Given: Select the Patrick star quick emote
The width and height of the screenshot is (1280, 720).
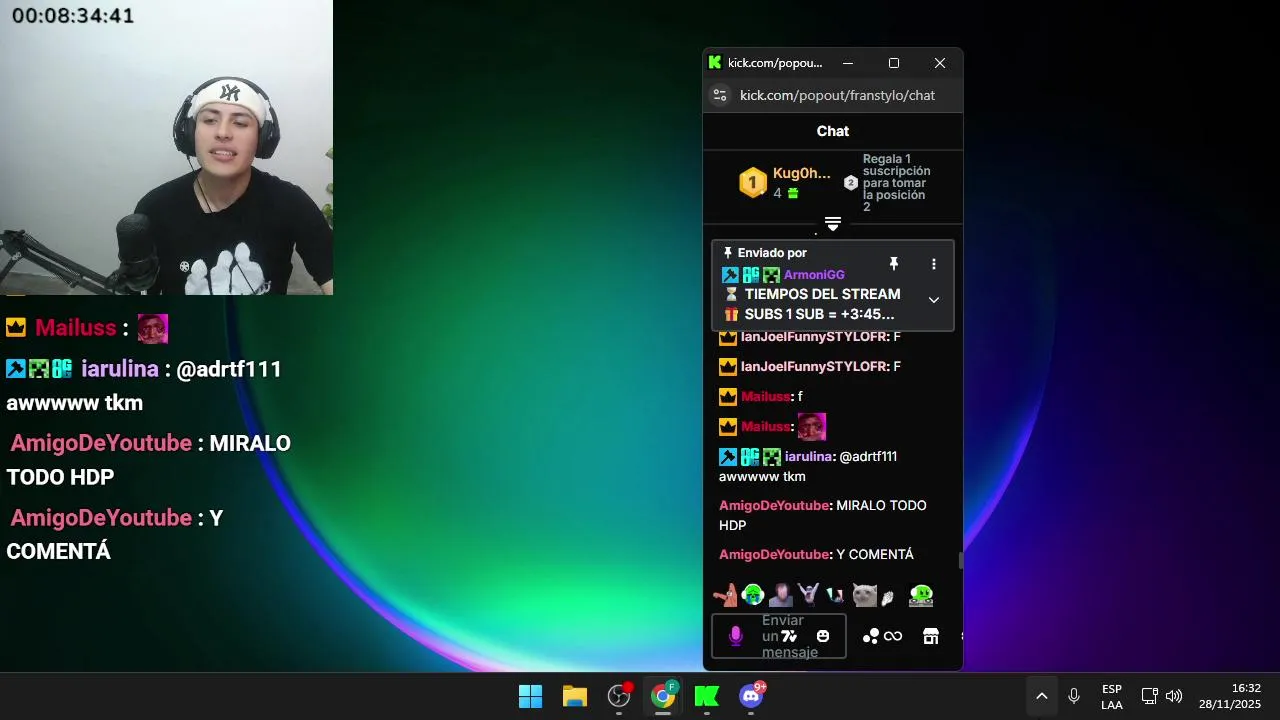Looking at the screenshot, I should click(x=726, y=596).
